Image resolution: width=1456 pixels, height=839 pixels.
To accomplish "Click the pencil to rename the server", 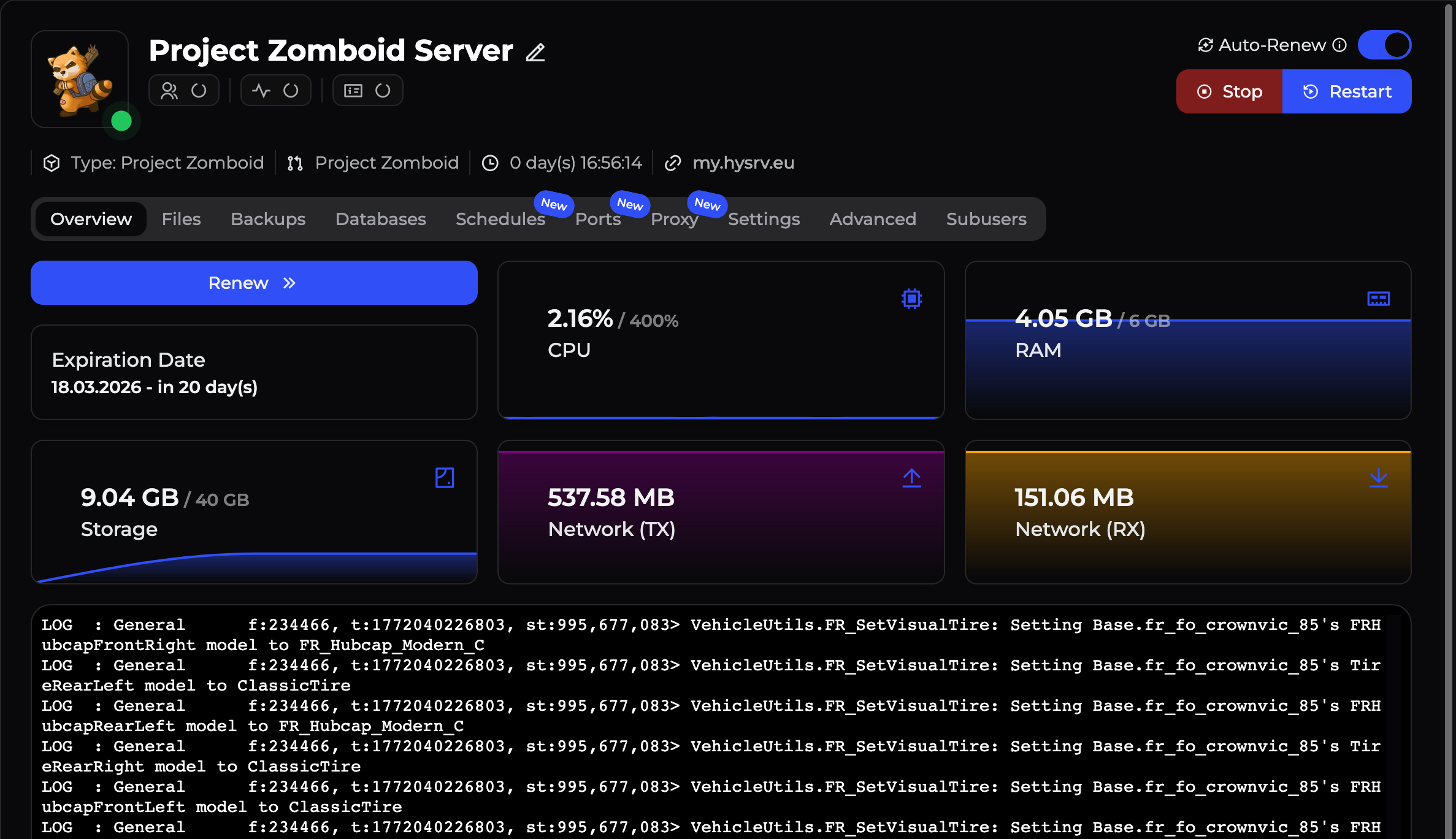I will 535,53.
